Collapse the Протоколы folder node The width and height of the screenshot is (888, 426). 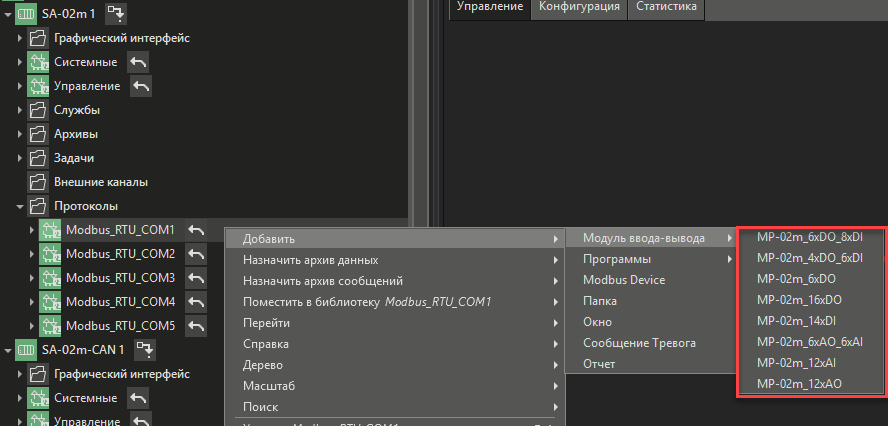(x=19, y=207)
